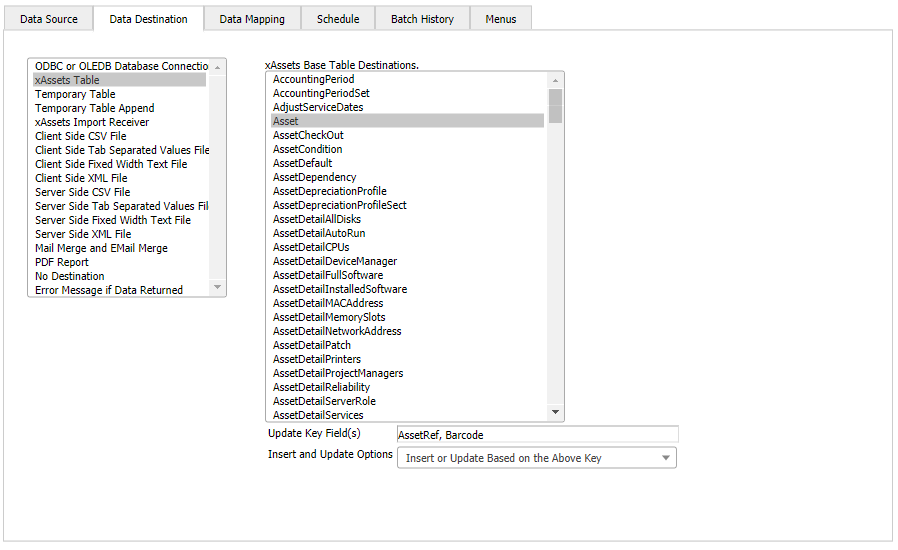This screenshot has width=898, height=550.
Task: Select AssetDefault table
Action: [x=407, y=164]
